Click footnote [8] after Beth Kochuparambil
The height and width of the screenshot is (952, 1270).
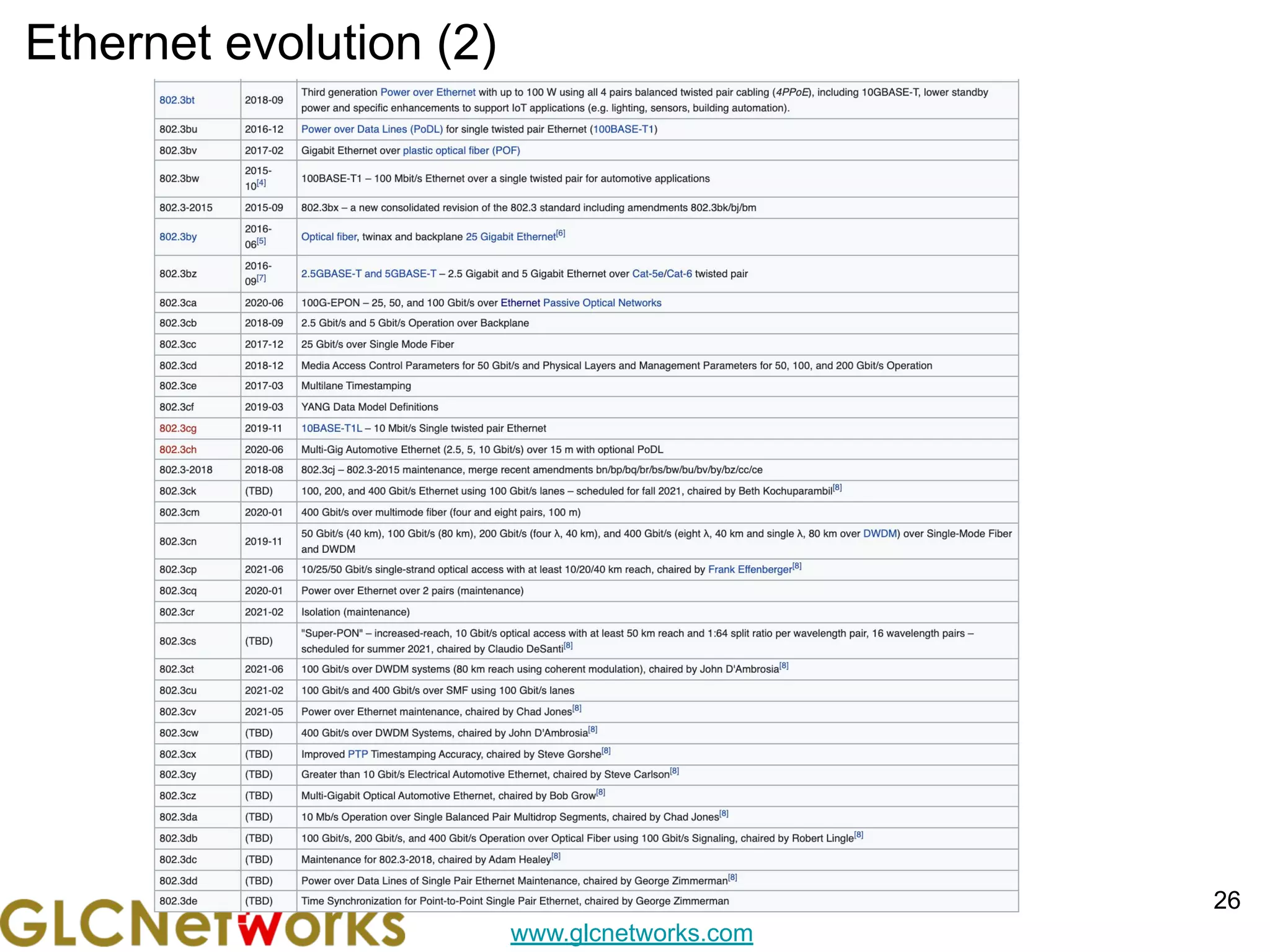837,487
